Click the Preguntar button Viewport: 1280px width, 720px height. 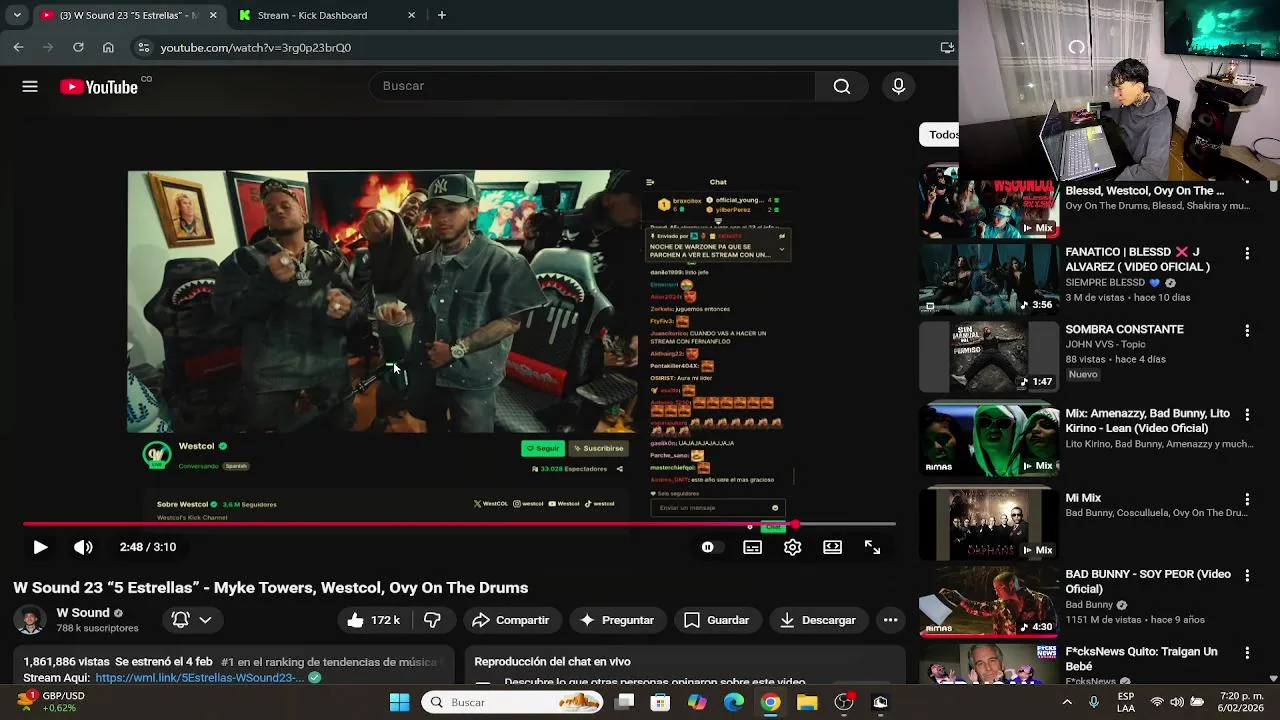[x=617, y=620]
